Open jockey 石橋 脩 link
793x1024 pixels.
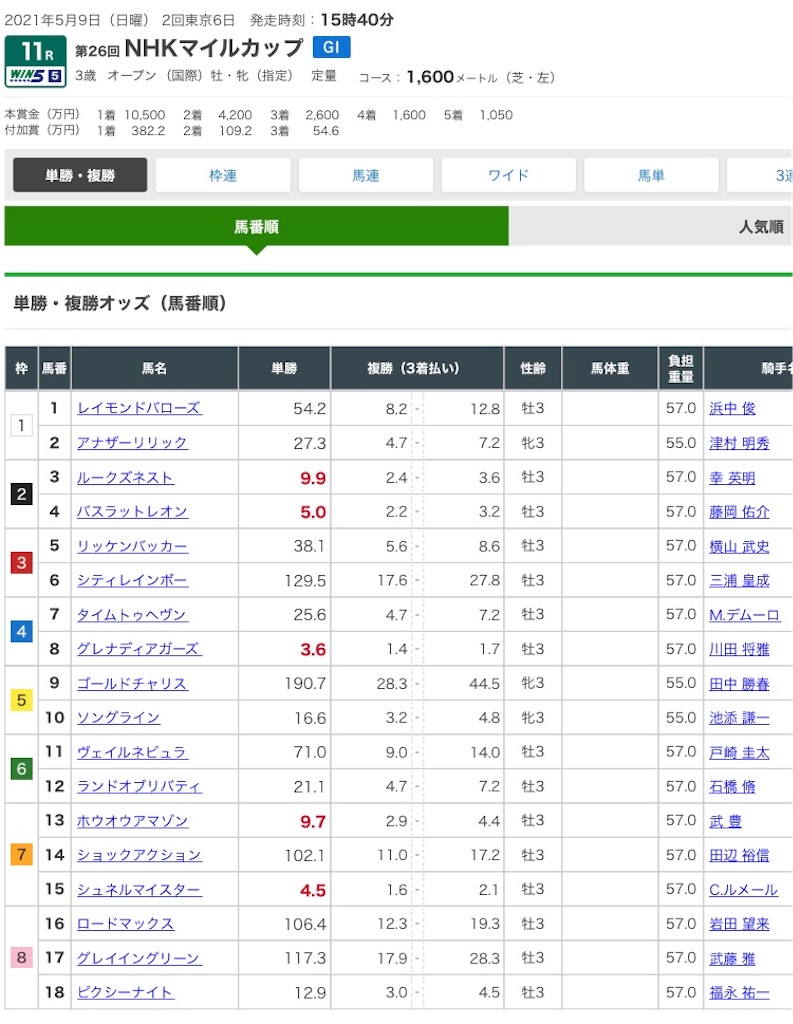coord(732,786)
